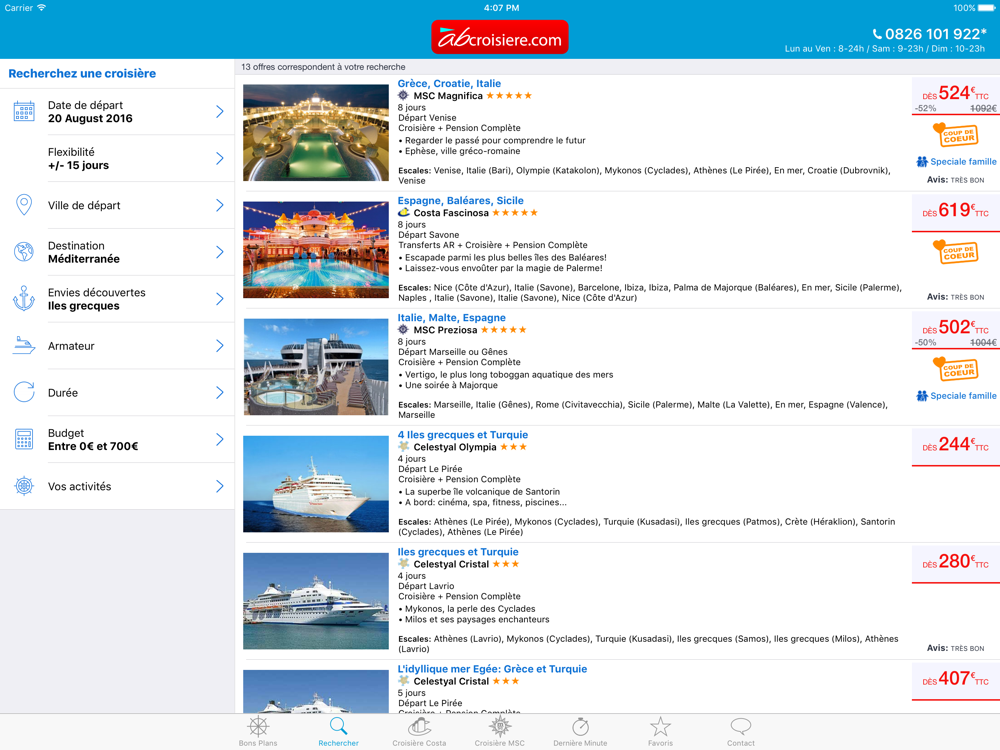Image resolution: width=1000 pixels, height=750 pixels.
Task: Tap the Celestyal logo beside Celestyal Olympia
Action: click(x=403, y=446)
